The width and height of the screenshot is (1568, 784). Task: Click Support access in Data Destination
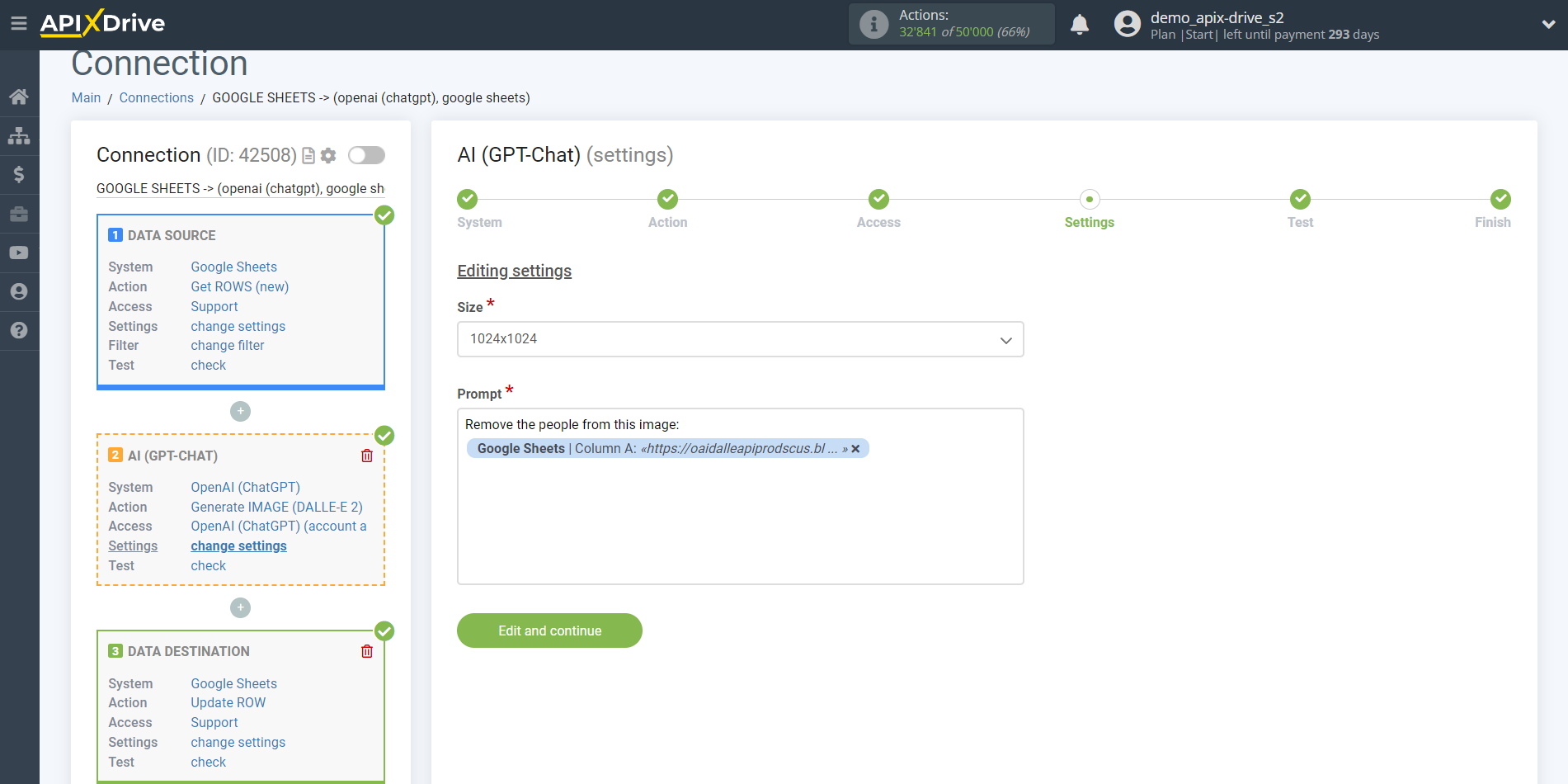click(x=214, y=722)
